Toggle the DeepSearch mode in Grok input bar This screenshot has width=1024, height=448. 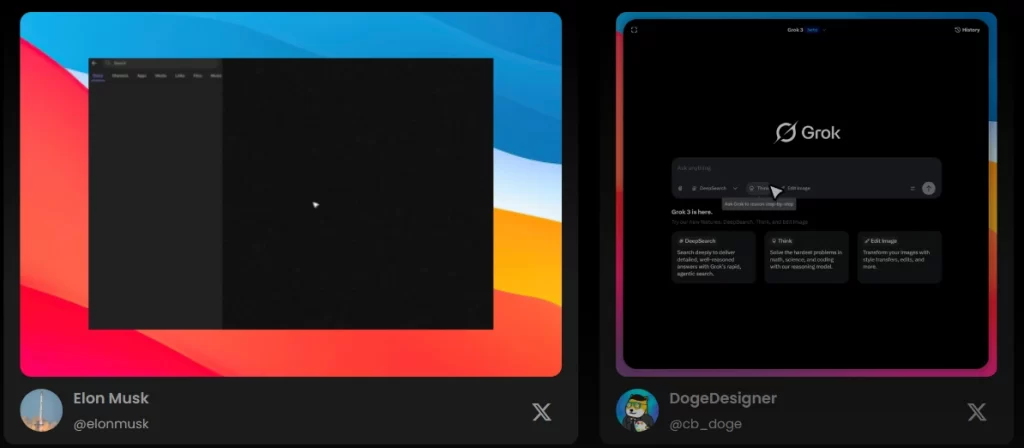[710, 188]
